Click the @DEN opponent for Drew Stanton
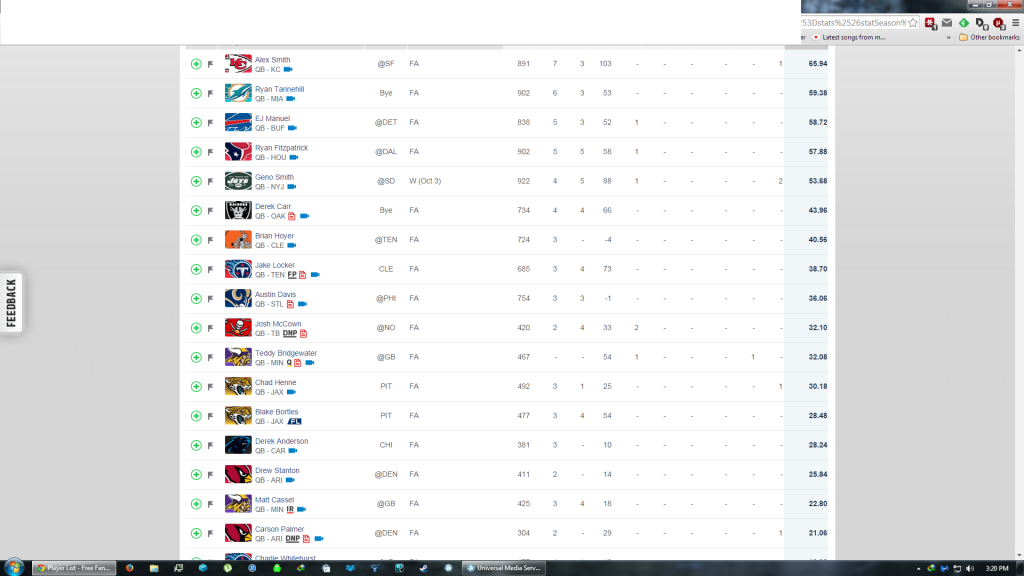The height and width of the screenshot is (576, 1024). coord(386,475)
